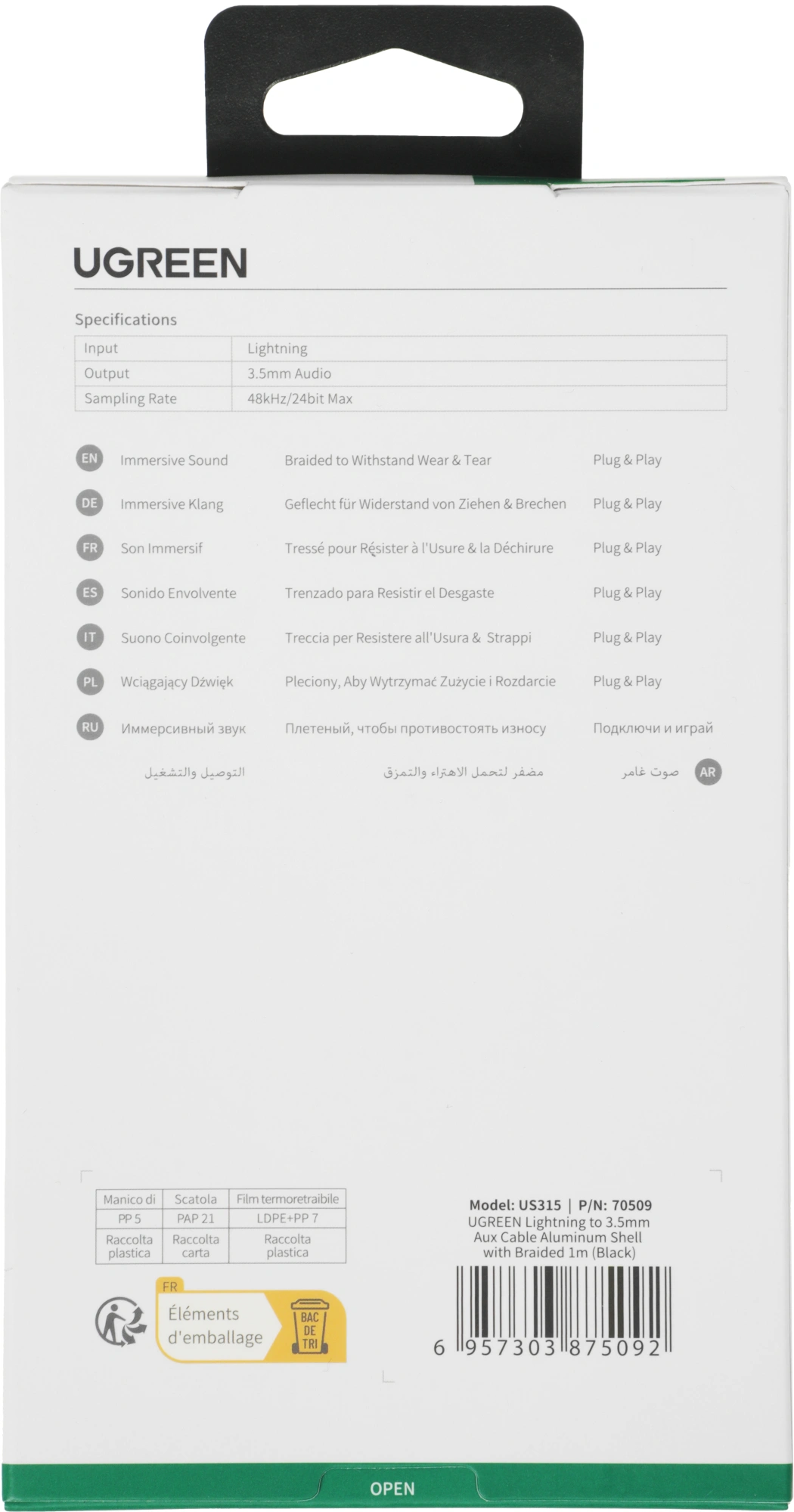Click the Model: US315 text
The width and height of the screenshot is (794, 1512).
(515, 1205)
